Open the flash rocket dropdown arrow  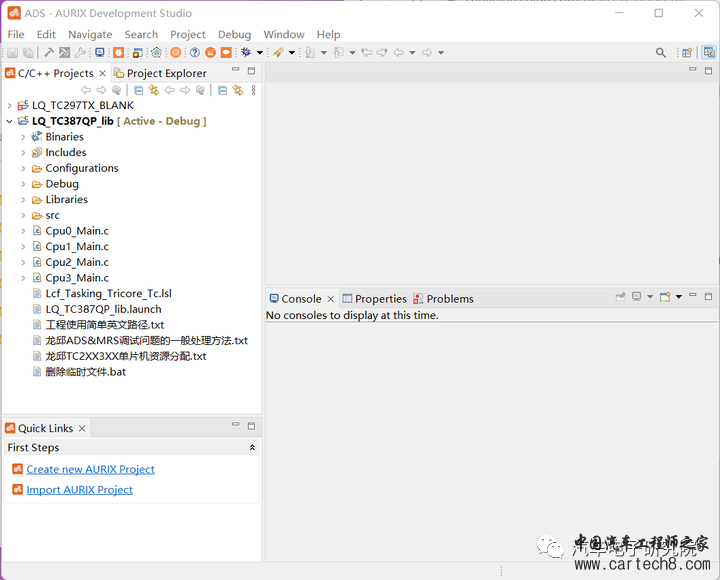click(292, 52)
